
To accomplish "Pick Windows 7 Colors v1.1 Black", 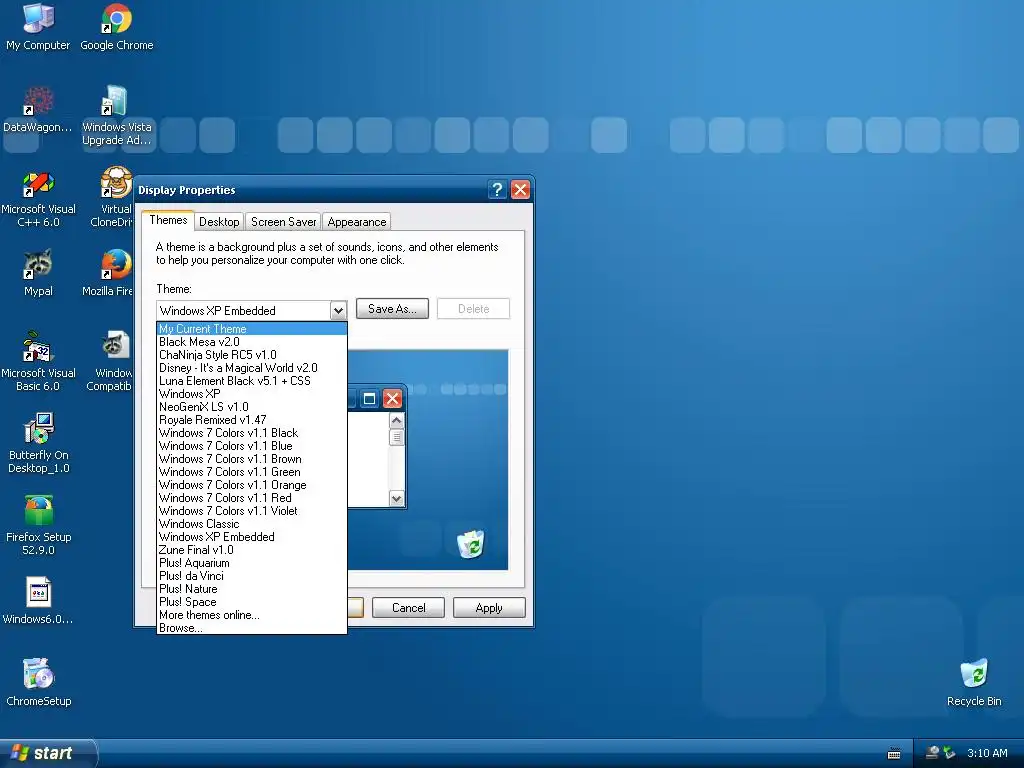I will pos(251,433).
